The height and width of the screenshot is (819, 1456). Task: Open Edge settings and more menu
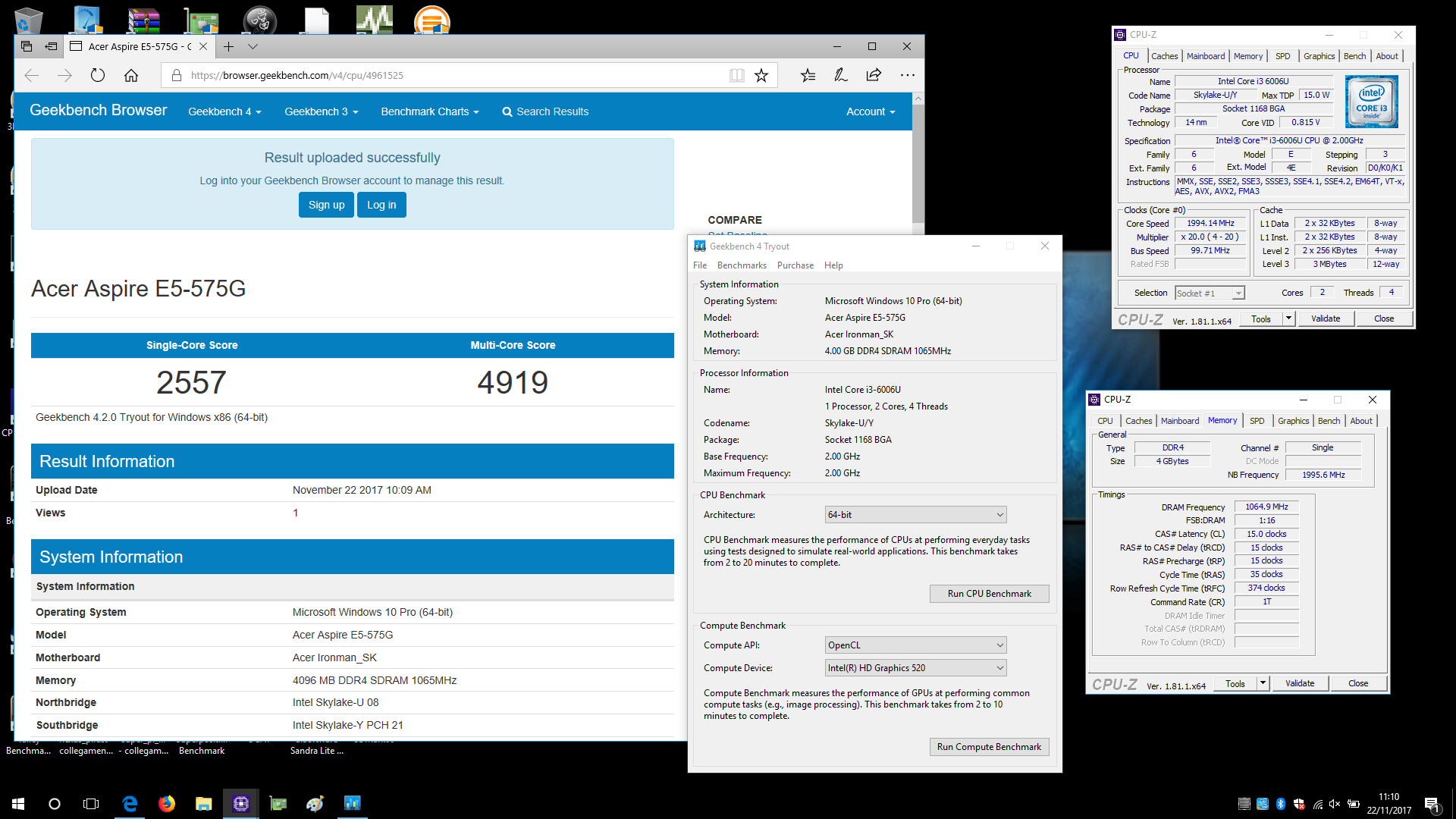(907, 75)
